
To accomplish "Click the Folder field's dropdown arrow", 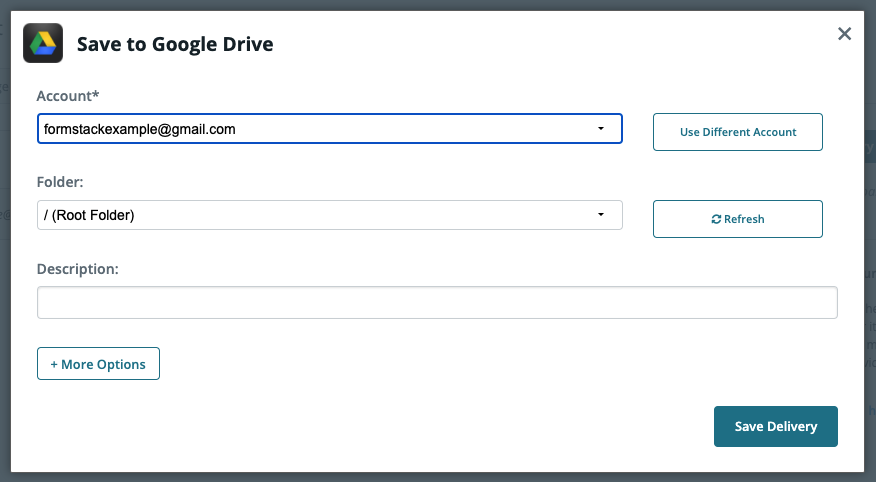I will click(601, 215).
